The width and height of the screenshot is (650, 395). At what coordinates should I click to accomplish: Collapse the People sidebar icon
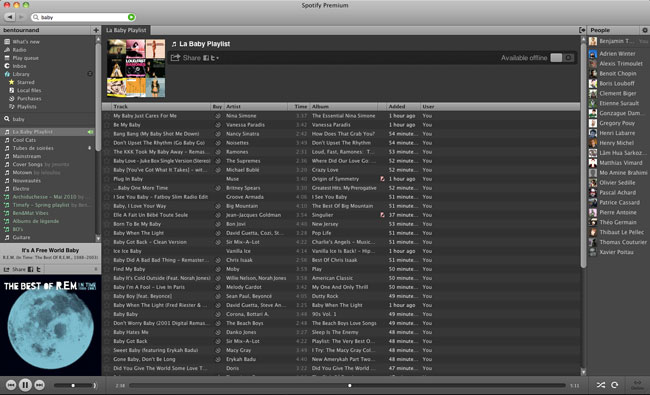click(582, 30)
